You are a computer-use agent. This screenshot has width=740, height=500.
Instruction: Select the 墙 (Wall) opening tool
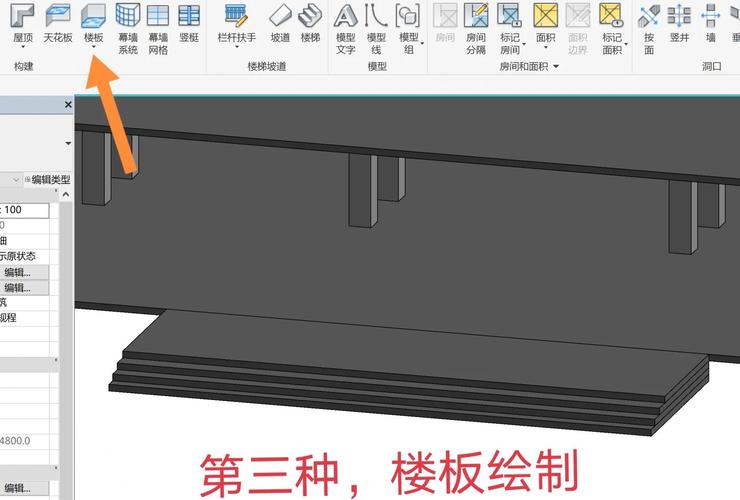click(710, 21)
